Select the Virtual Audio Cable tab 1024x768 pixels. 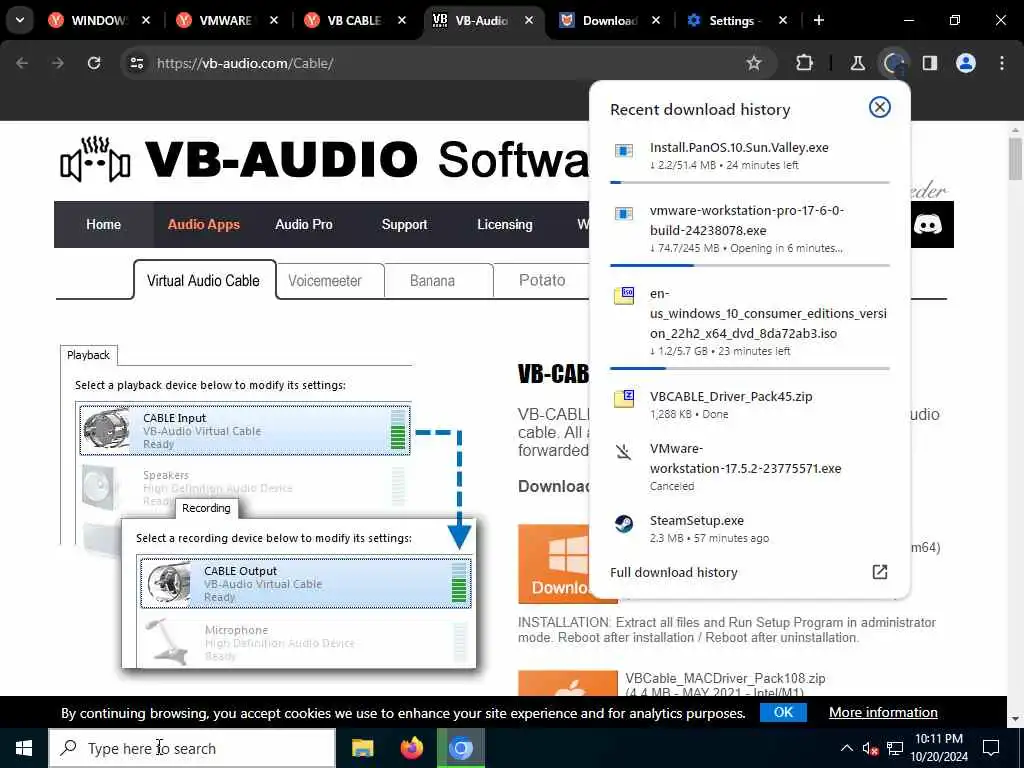[203, 281]
